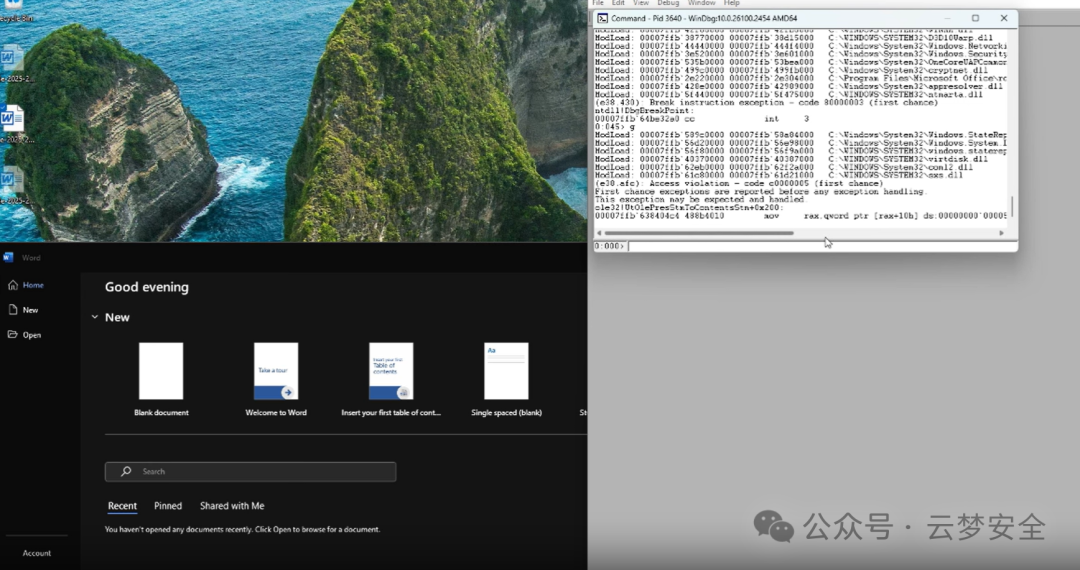Open WinDbg File menu
The height and width of the screenshot is (570, 1080).
pos(599,3)
